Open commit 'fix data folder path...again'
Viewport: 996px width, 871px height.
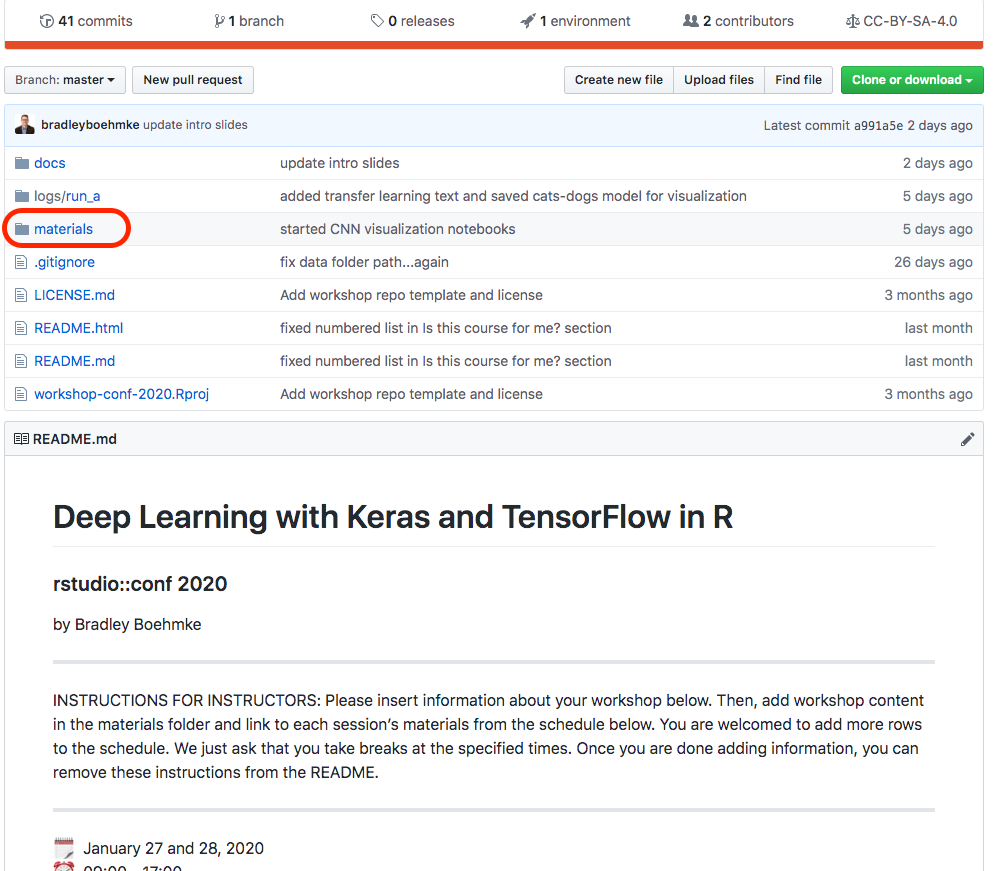coord(365,262)
